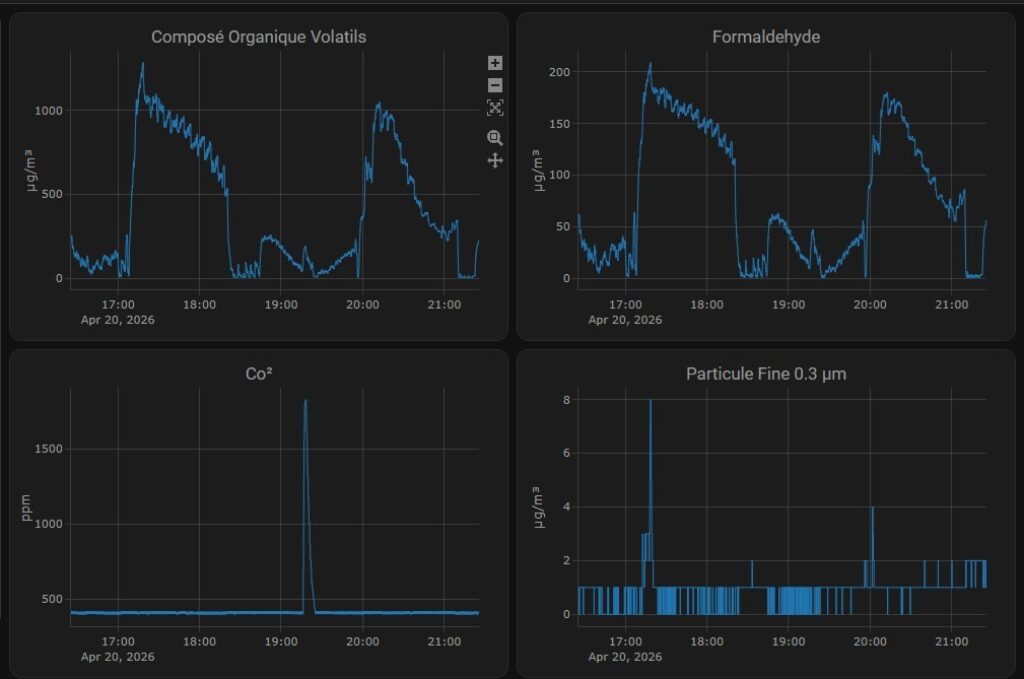Click the 8 tick on the Particule Fine y-axis
The image size is (1024, 679).
pyautogui.click(x=566, y=400)
